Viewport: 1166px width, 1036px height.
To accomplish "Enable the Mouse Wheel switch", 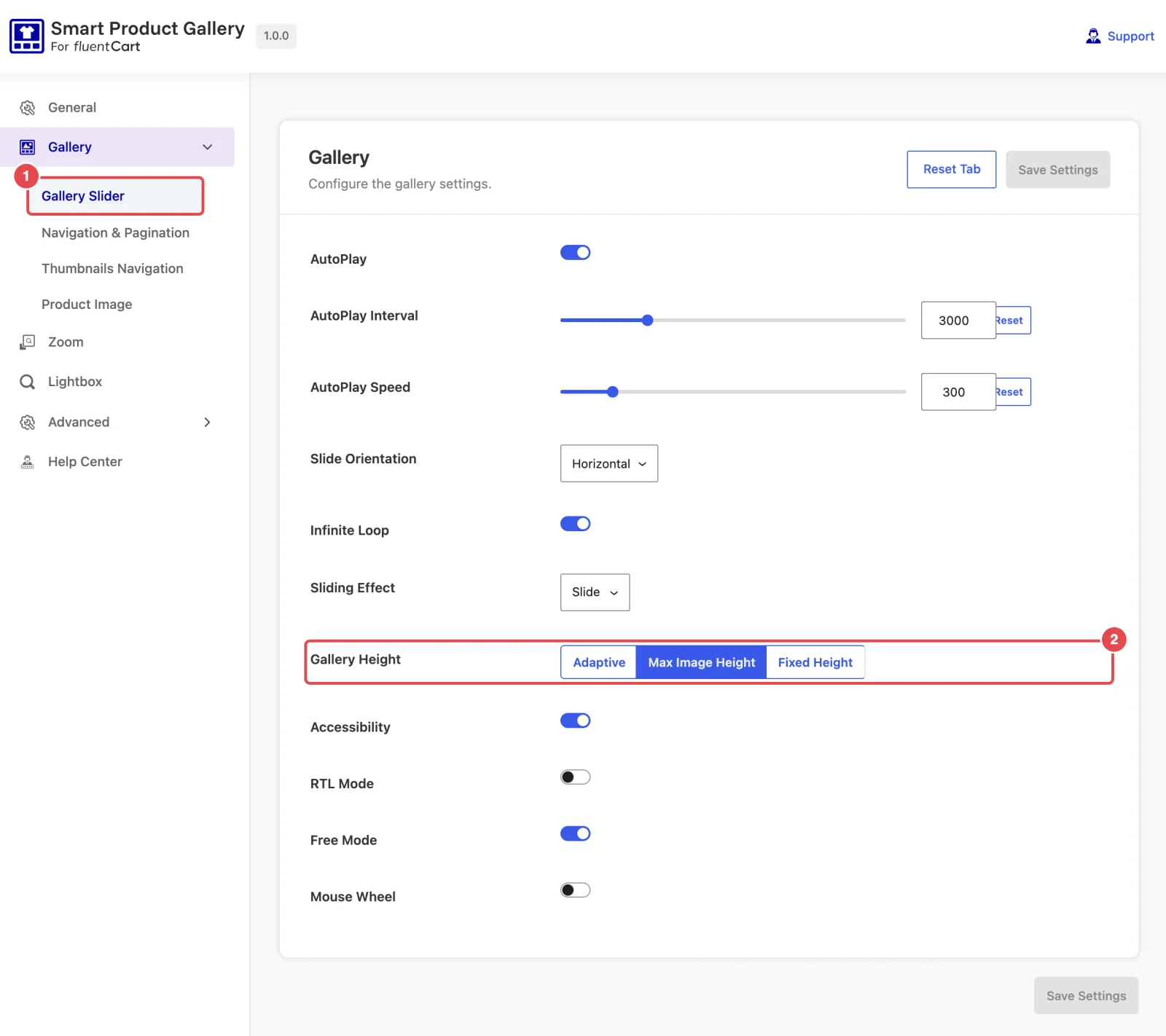I will click(575, 890).
